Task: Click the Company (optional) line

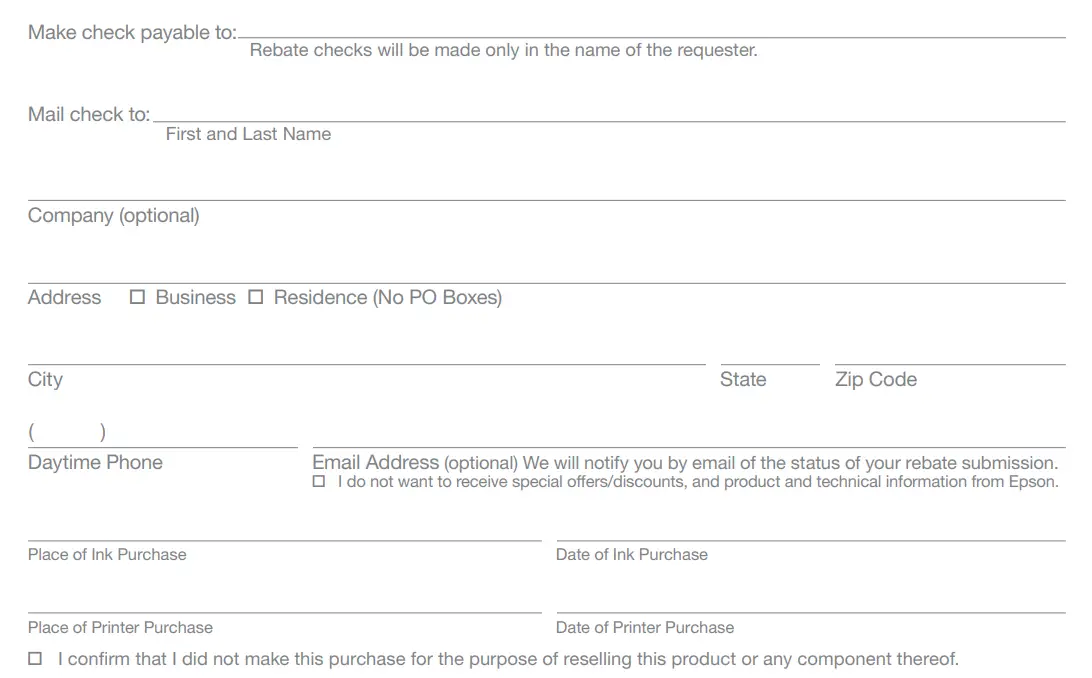Action: (x=546, y=190)
